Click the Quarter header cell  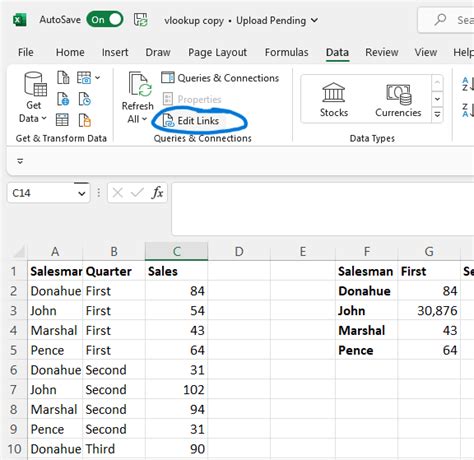click(x=114, y=271)
